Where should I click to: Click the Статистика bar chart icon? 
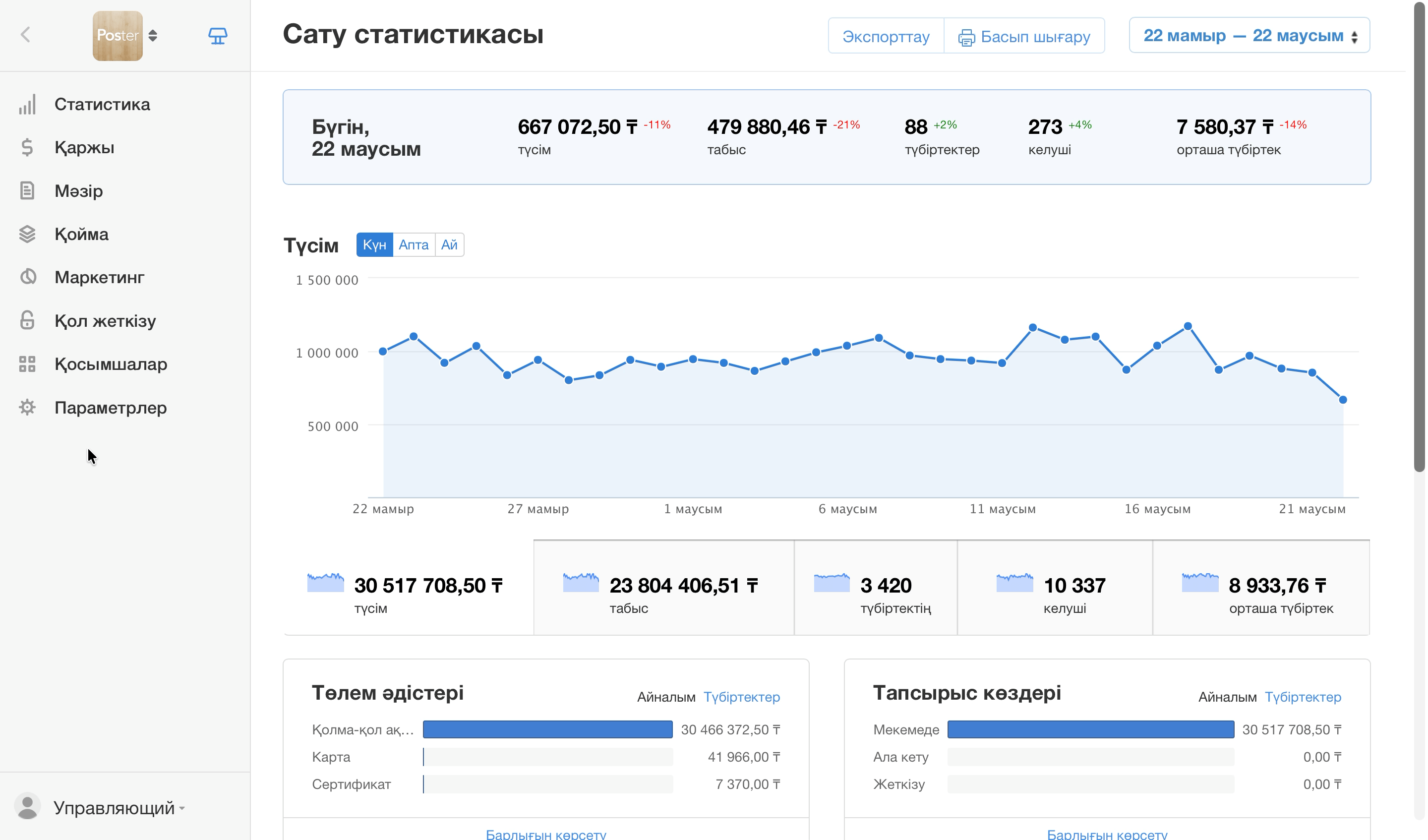[27, 104]
